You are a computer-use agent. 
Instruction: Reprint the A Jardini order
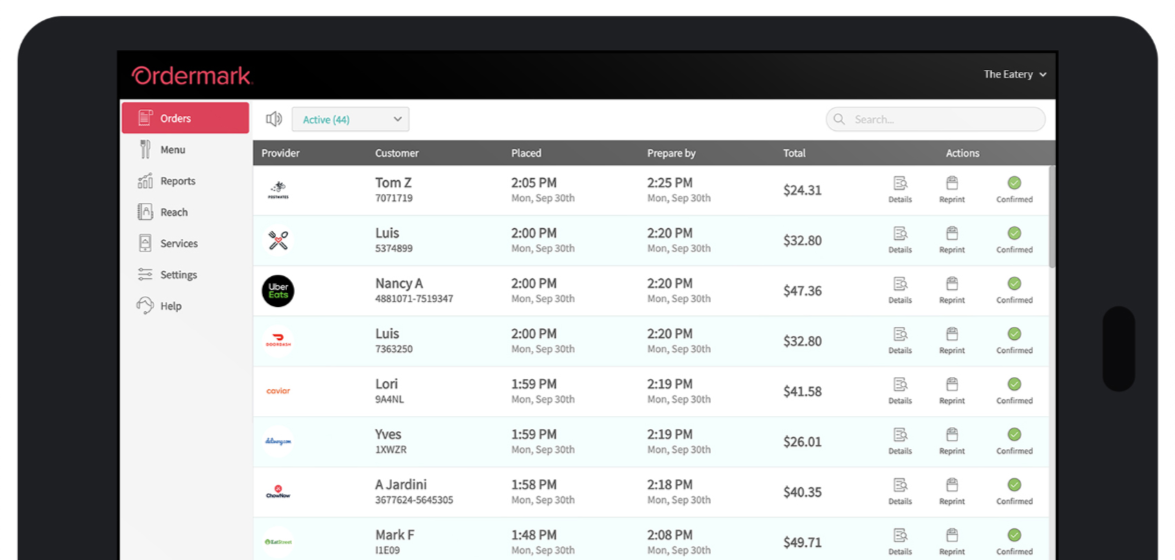pyautogui.click(x=952, y=491)
